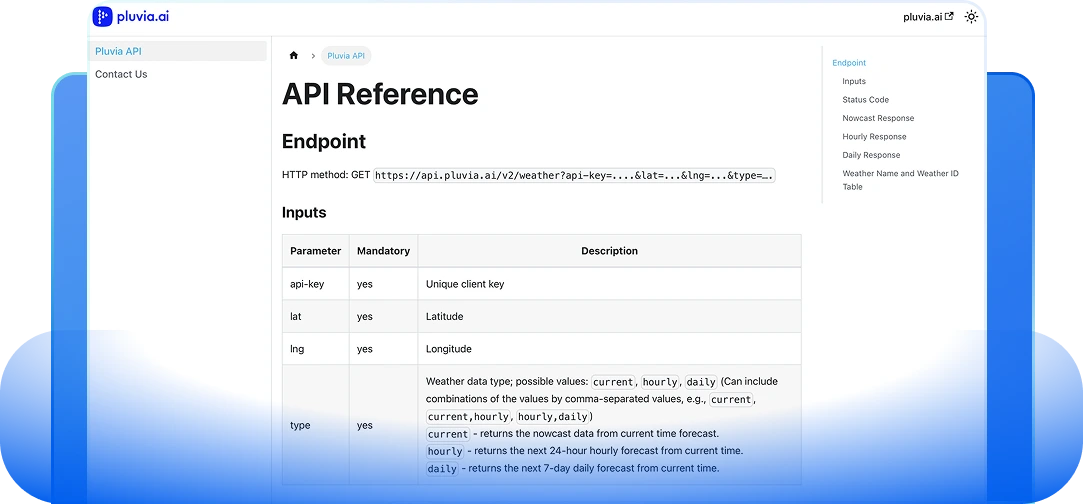Screen dimensions: 1083x504
Task: Click the API endpoint URL code snippet
Action: (574, 175)
